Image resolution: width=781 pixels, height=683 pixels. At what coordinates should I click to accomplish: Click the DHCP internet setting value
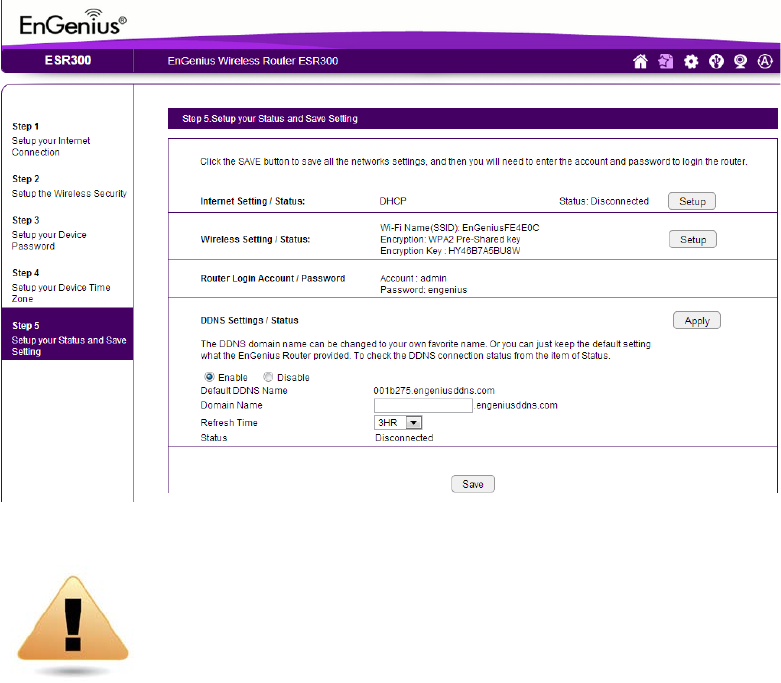tap(393, 201)
